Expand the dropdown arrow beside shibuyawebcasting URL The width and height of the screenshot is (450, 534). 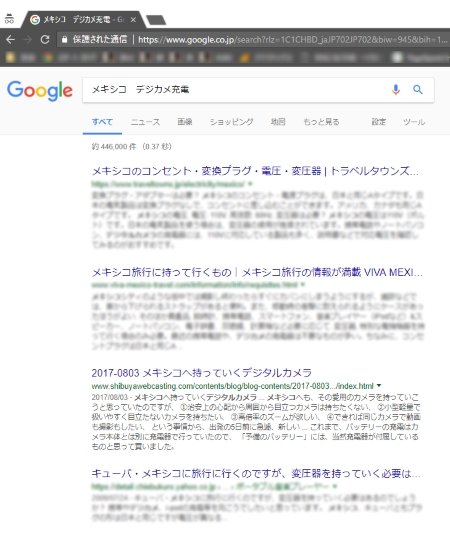379,386
